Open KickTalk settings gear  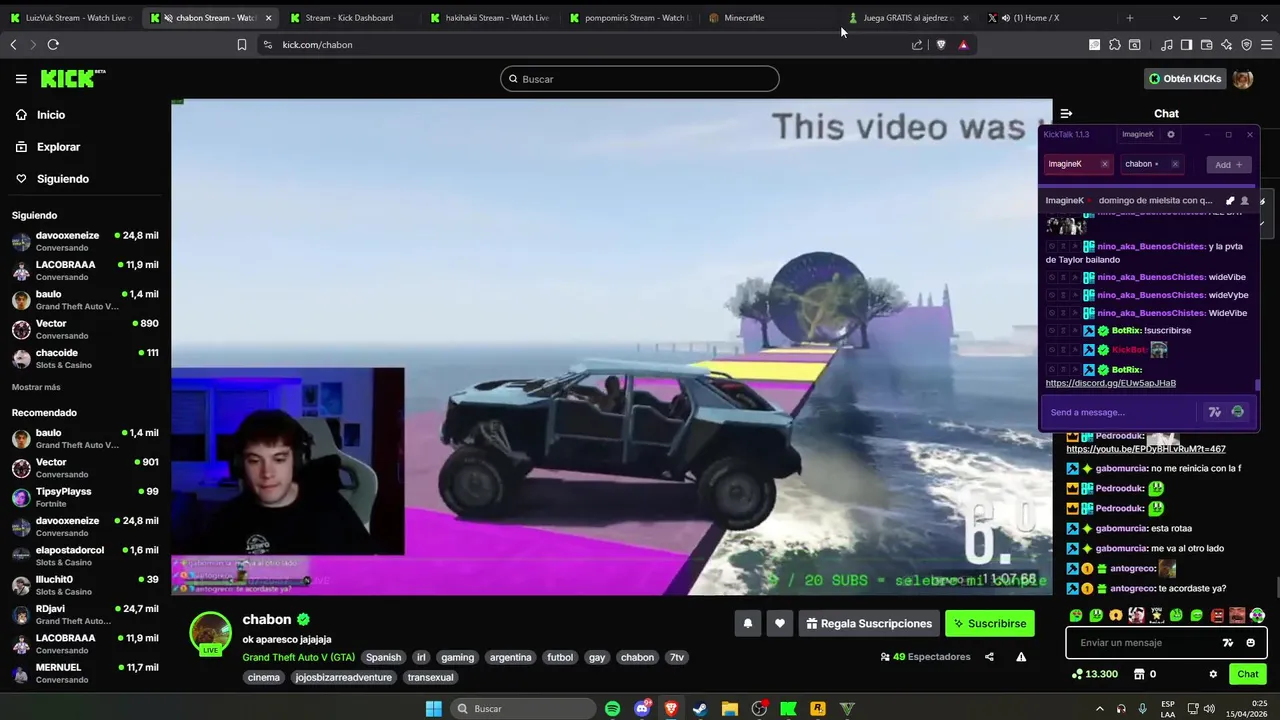[x=1171, y=134]
